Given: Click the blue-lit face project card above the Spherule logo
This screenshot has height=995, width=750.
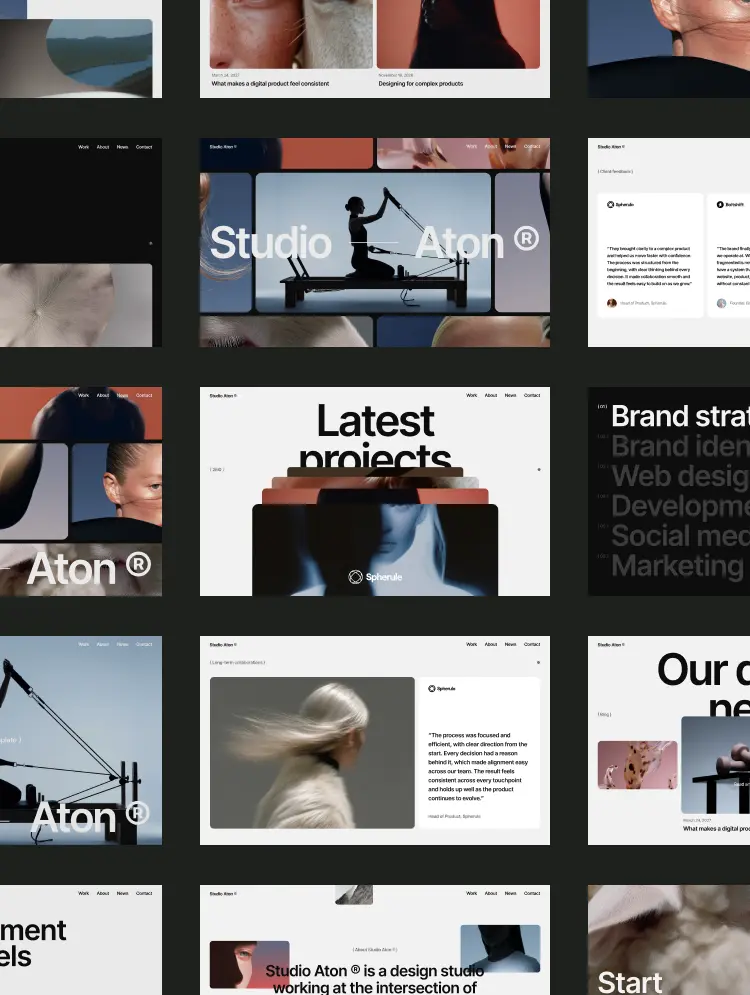Looking at the screenshot, I should pyautogui.click(x=375, y=550).
